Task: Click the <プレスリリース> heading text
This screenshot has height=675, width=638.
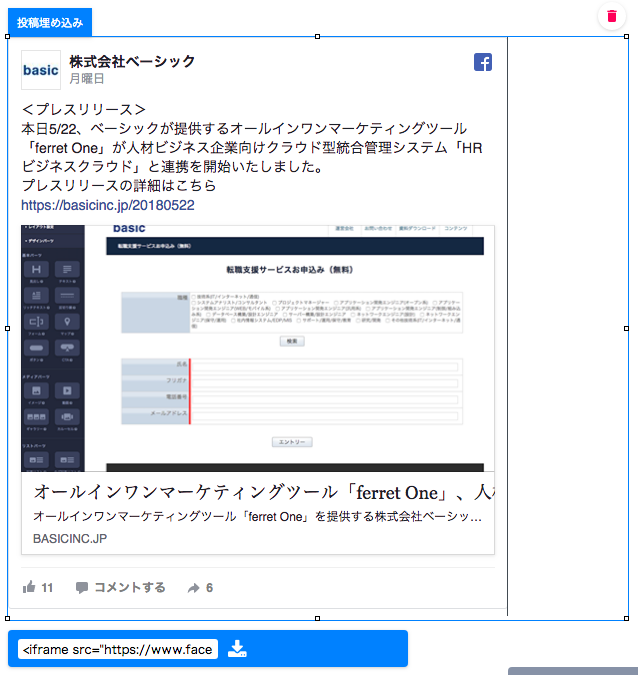Action: point(84,109)
